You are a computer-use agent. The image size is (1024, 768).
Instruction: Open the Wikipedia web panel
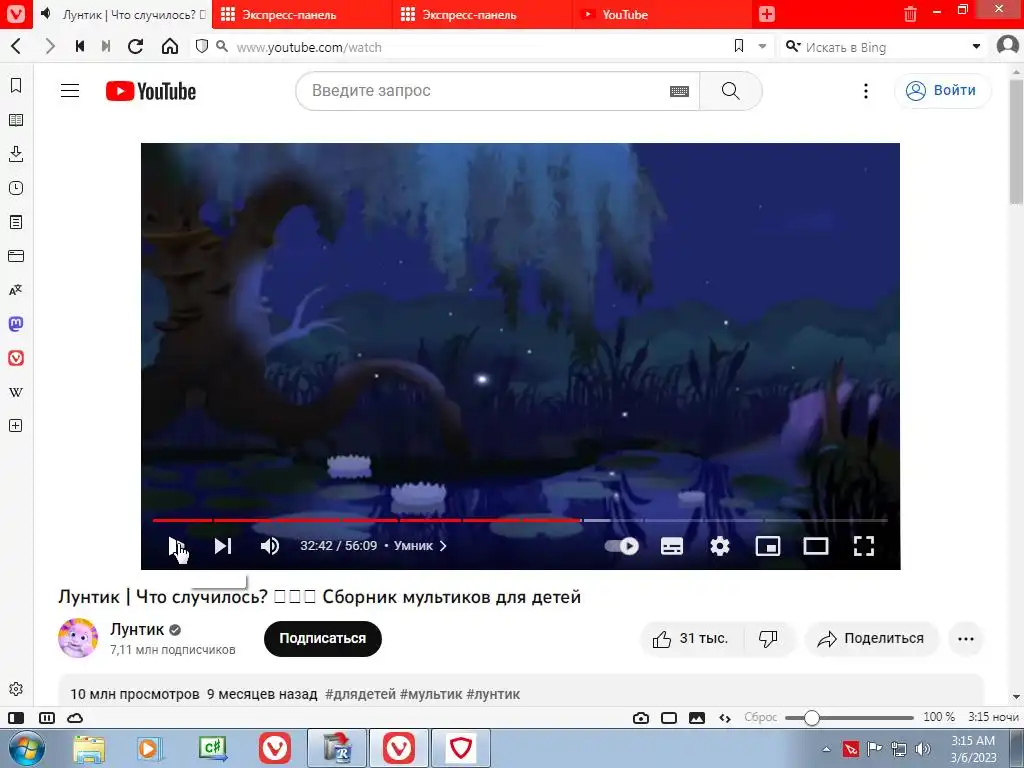[x=16, y=392]
